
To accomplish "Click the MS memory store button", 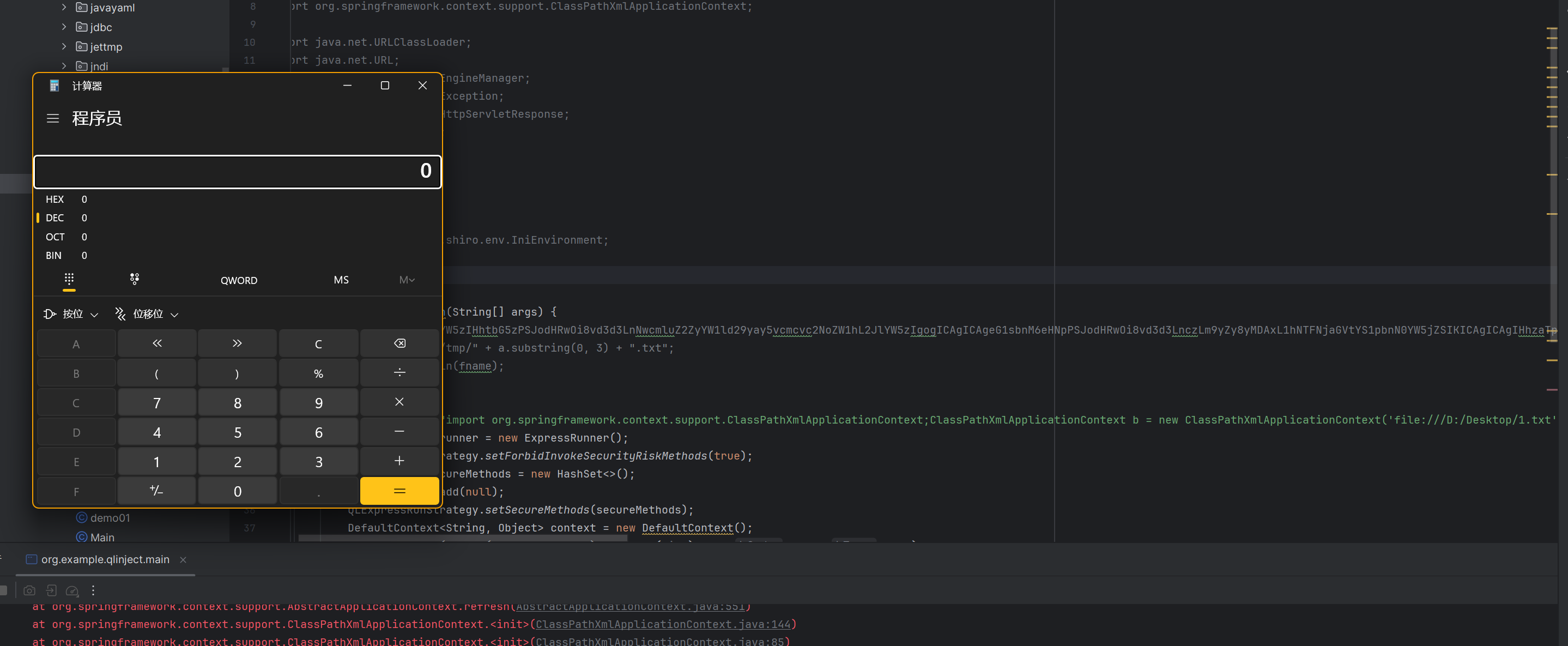I will click(342, 280).
